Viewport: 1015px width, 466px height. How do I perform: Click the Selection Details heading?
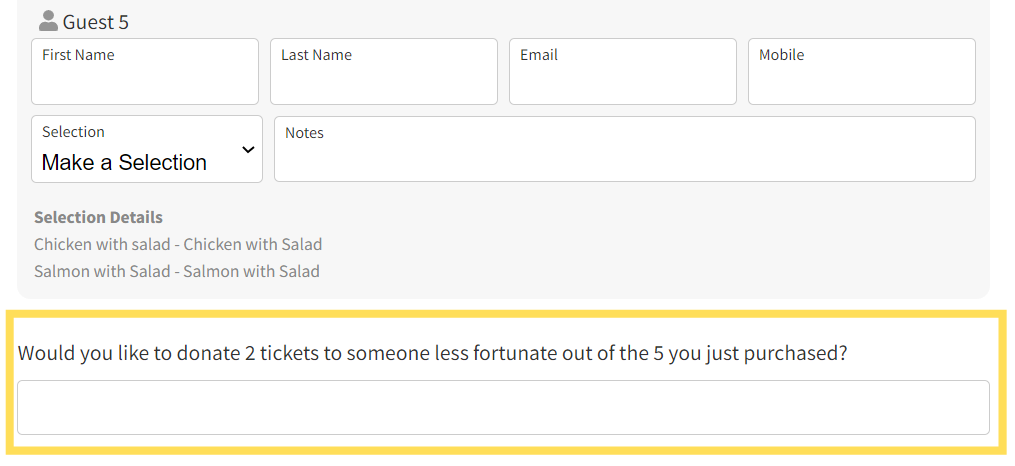click(x=98, y=217)
